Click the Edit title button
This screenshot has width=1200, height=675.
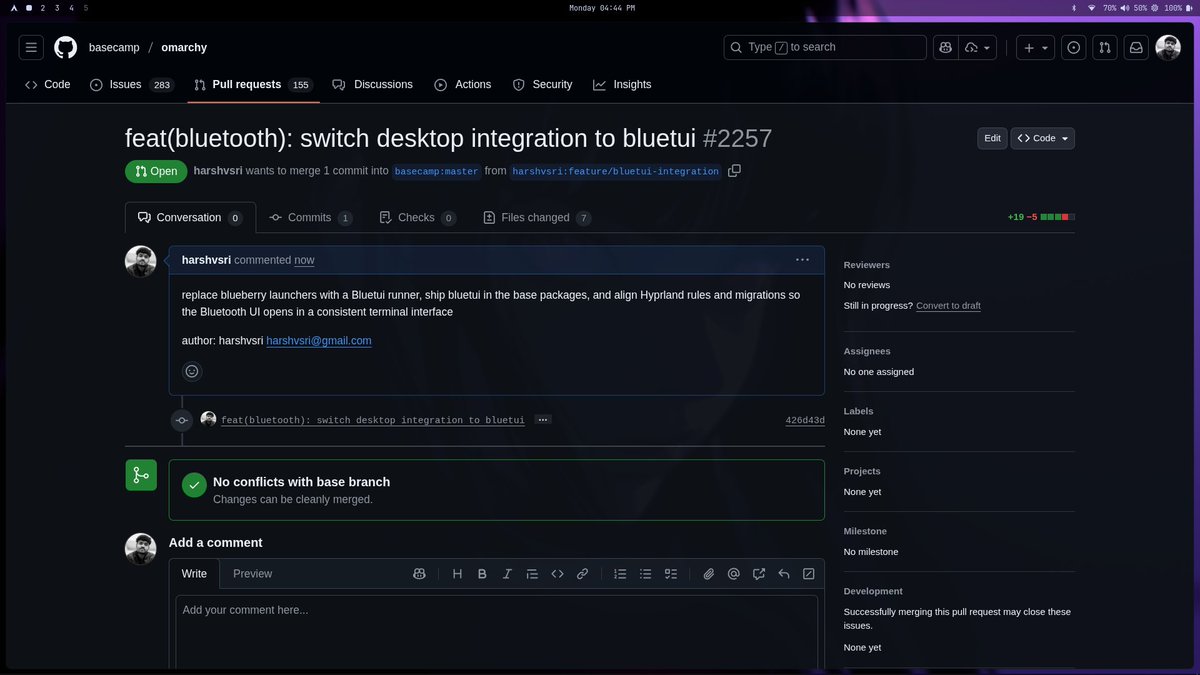pyautogui.click(x=992, y=138)
